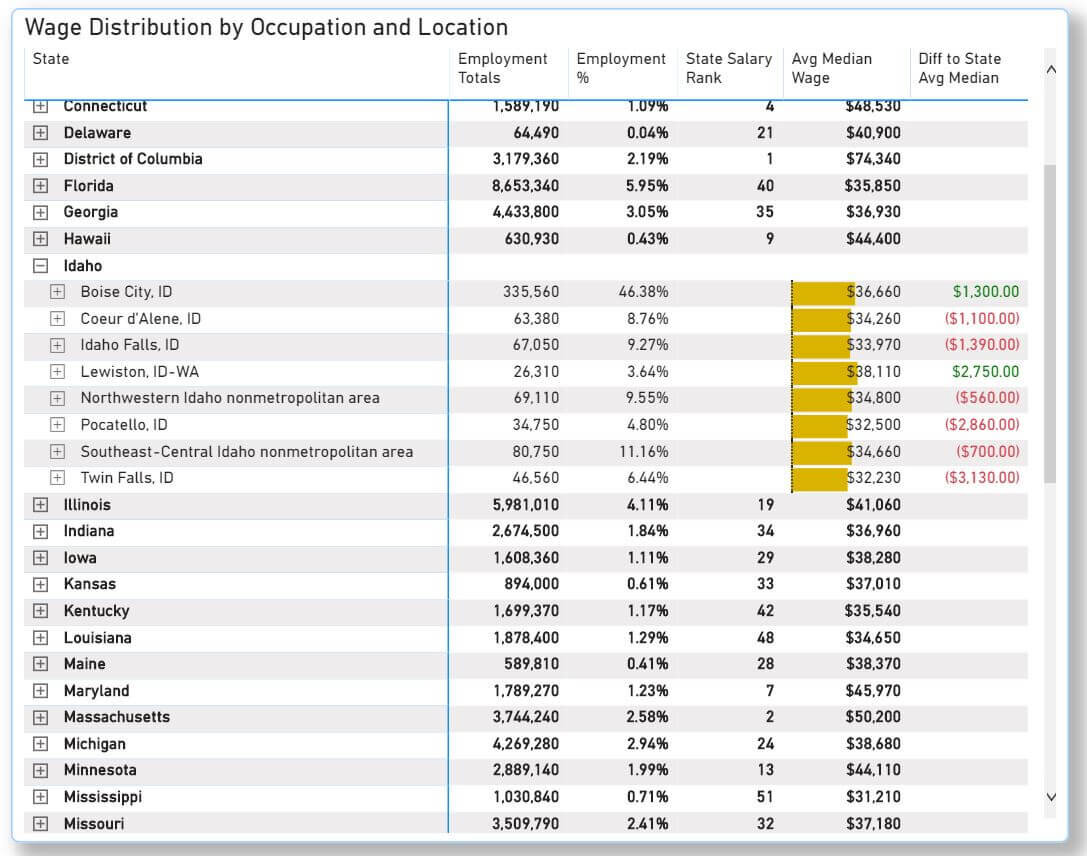Collapse the Idaho row

[41, 265]
